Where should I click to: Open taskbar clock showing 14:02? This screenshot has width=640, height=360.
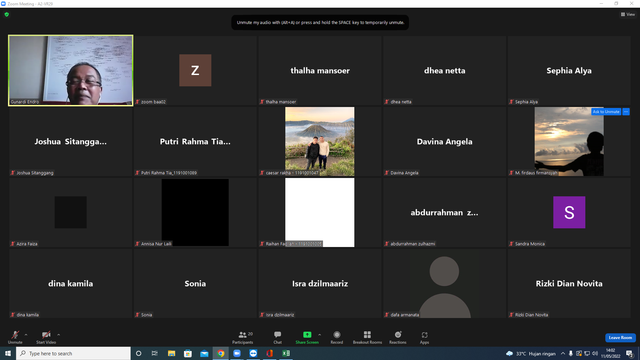click(x=611, y=353)
